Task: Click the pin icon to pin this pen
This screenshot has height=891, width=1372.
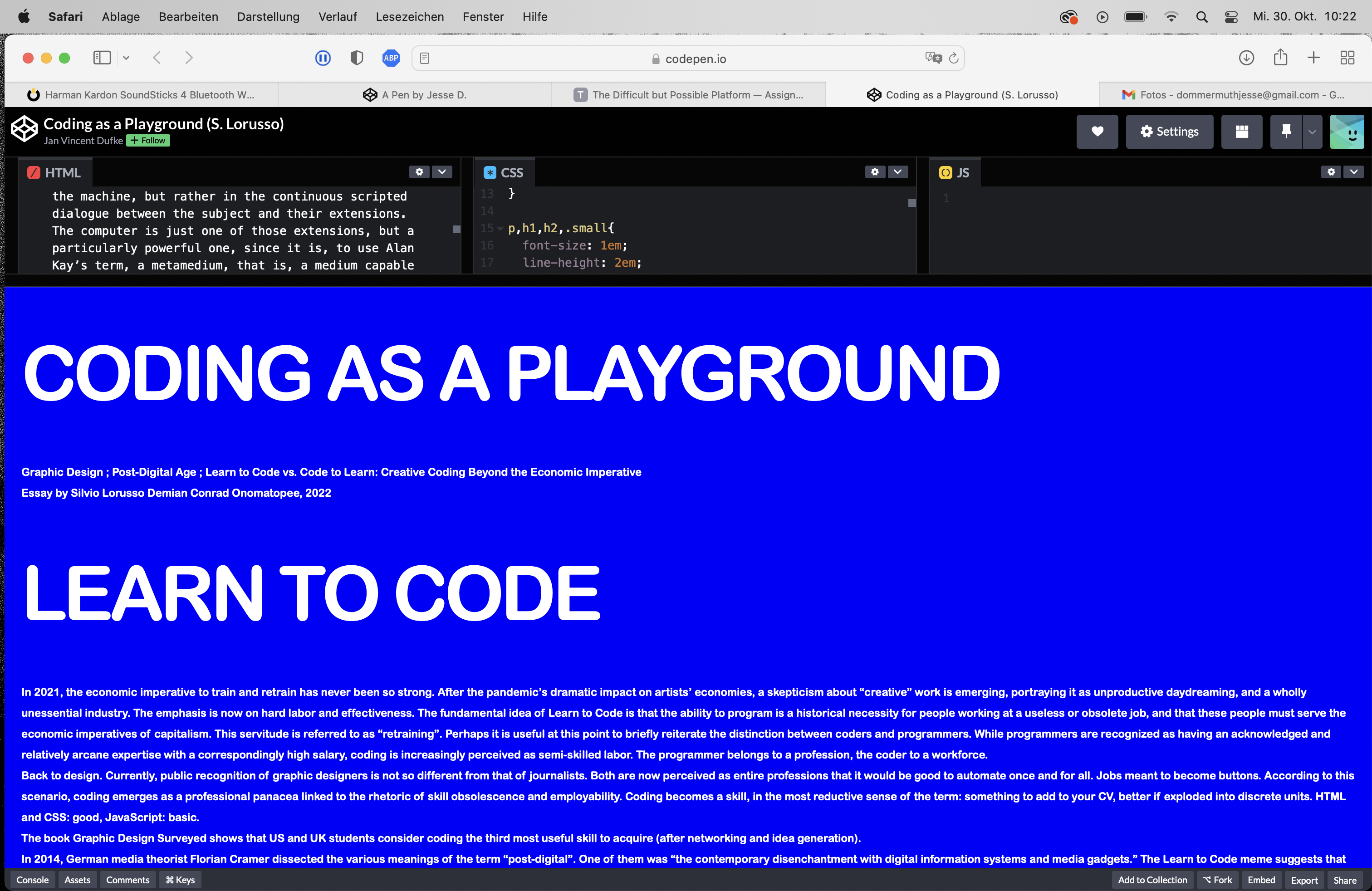Action: click(1287, 132)
